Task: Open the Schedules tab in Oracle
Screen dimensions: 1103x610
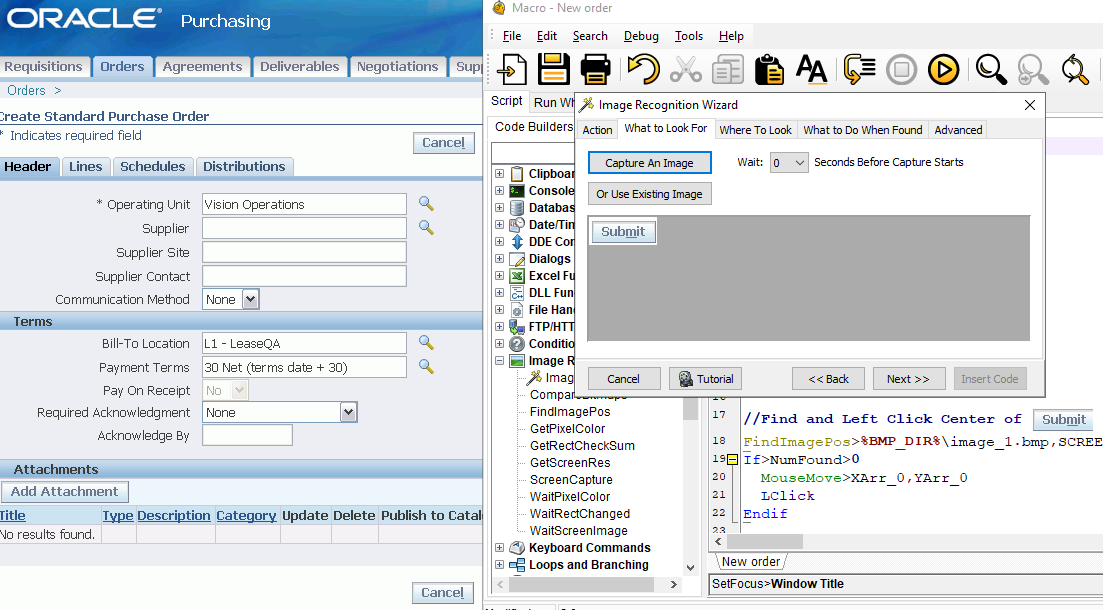Action: (x=153, y=167)
